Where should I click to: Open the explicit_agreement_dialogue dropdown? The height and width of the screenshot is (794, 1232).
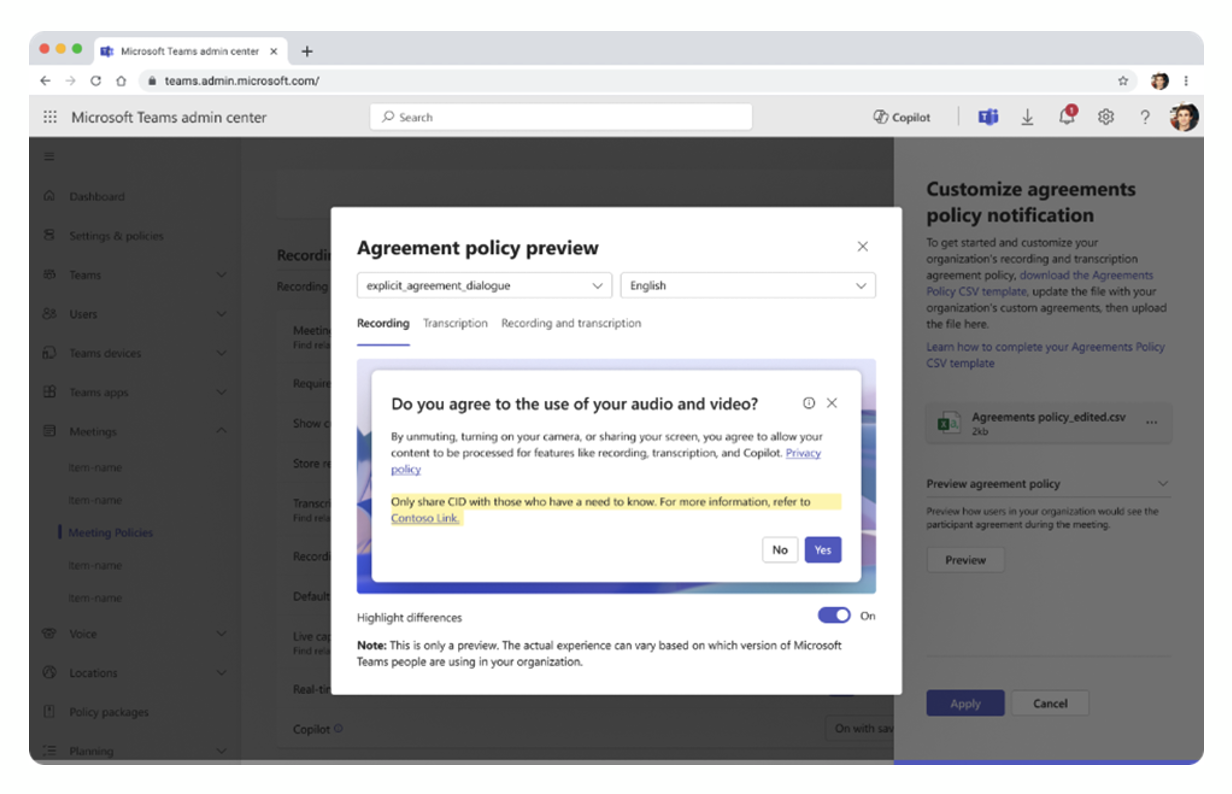click(x=484, y=286)
